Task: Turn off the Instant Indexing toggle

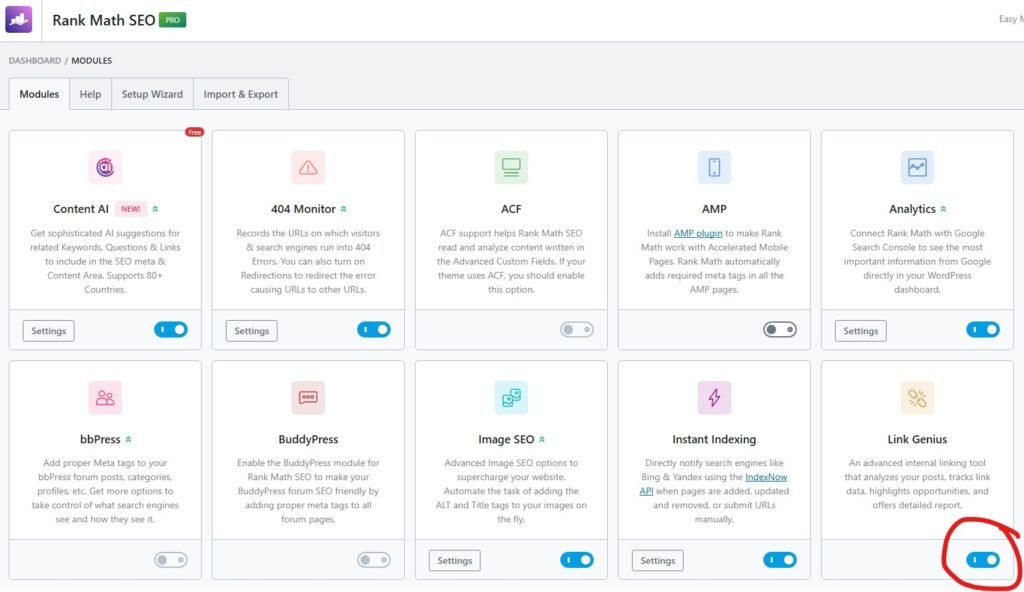Action: (x=780, y=560)
